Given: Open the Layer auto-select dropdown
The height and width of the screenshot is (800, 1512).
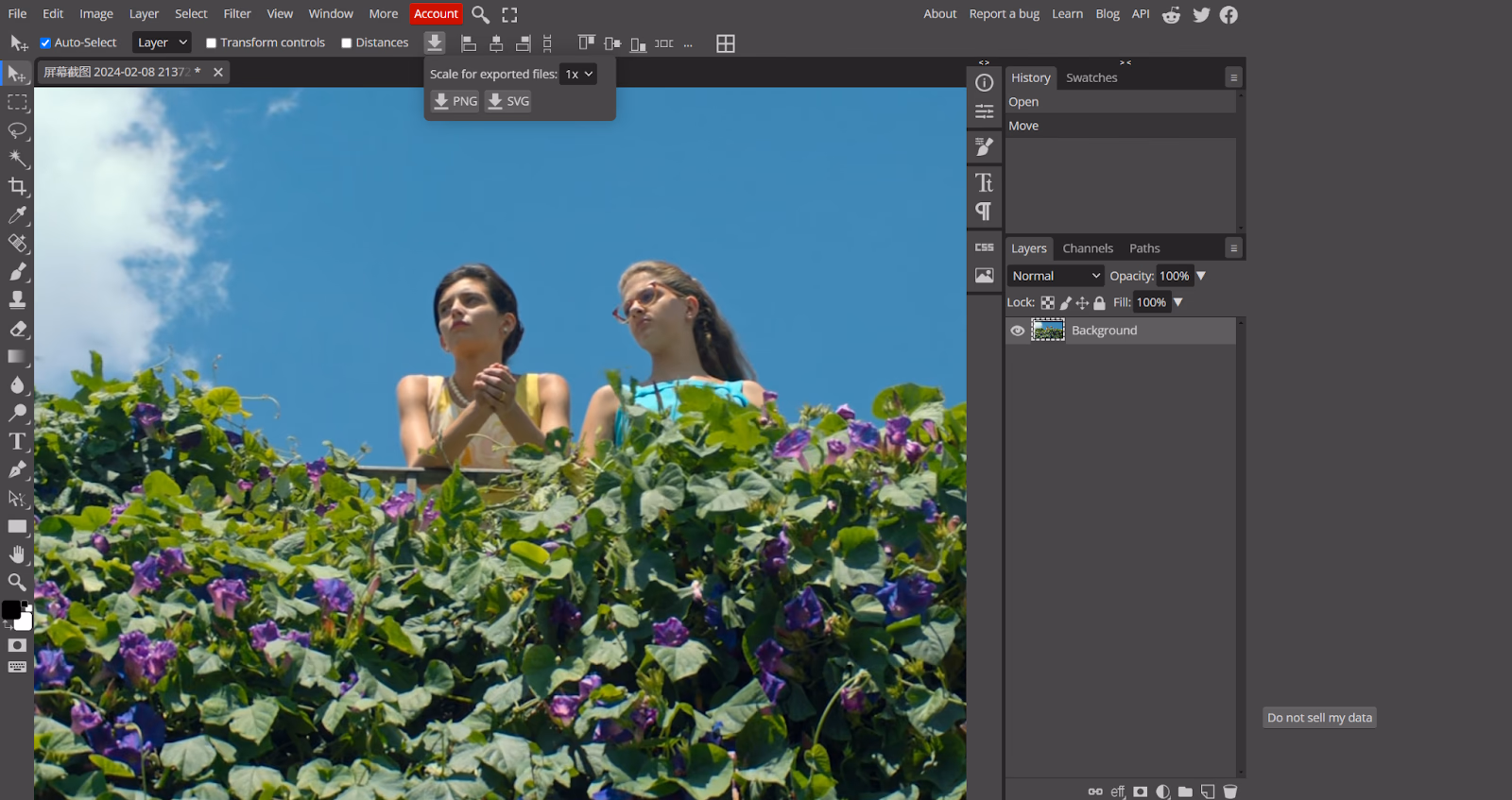Looking at the screenshot, I should click(x=162, y=43).
